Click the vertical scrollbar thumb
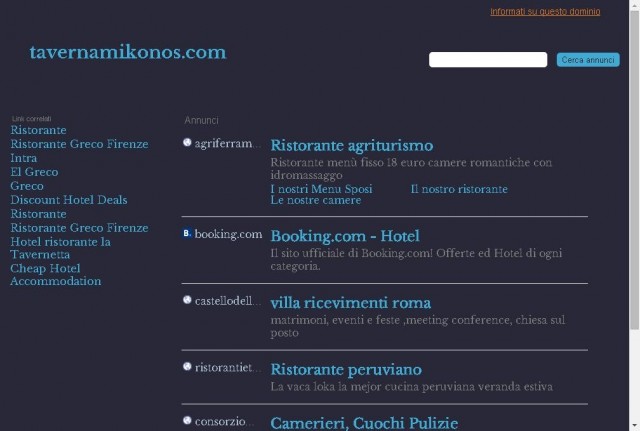The height and width of the screenshot is (431, 640). (x=634, y=169)
